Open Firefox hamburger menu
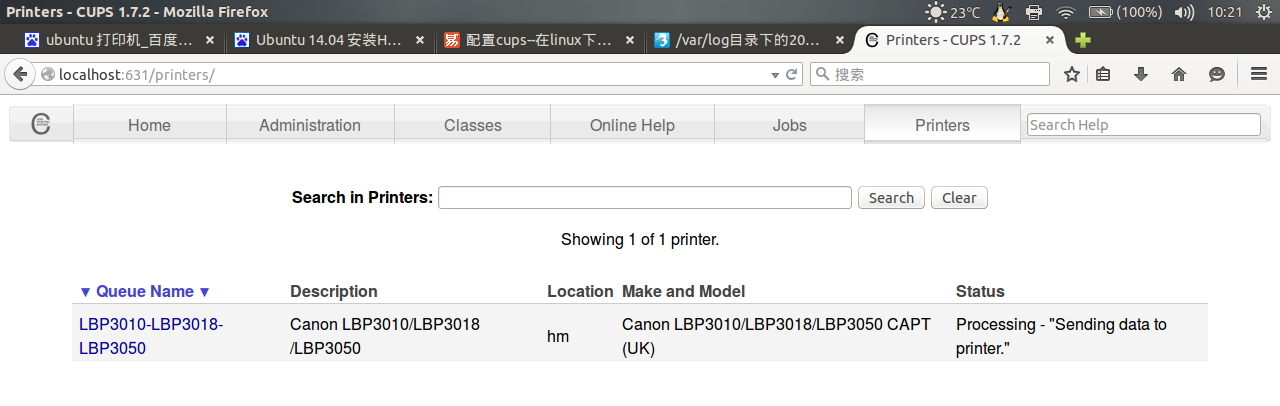The image size is (1280, 406). (x=1258, y=74)
